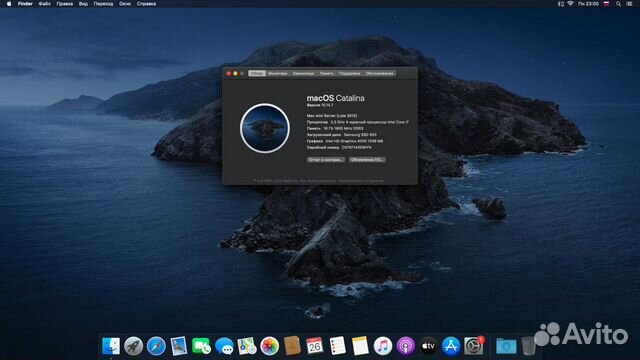Open Photos colorful flower icon in Dock

pyautogui.click(x=269, y=346)
